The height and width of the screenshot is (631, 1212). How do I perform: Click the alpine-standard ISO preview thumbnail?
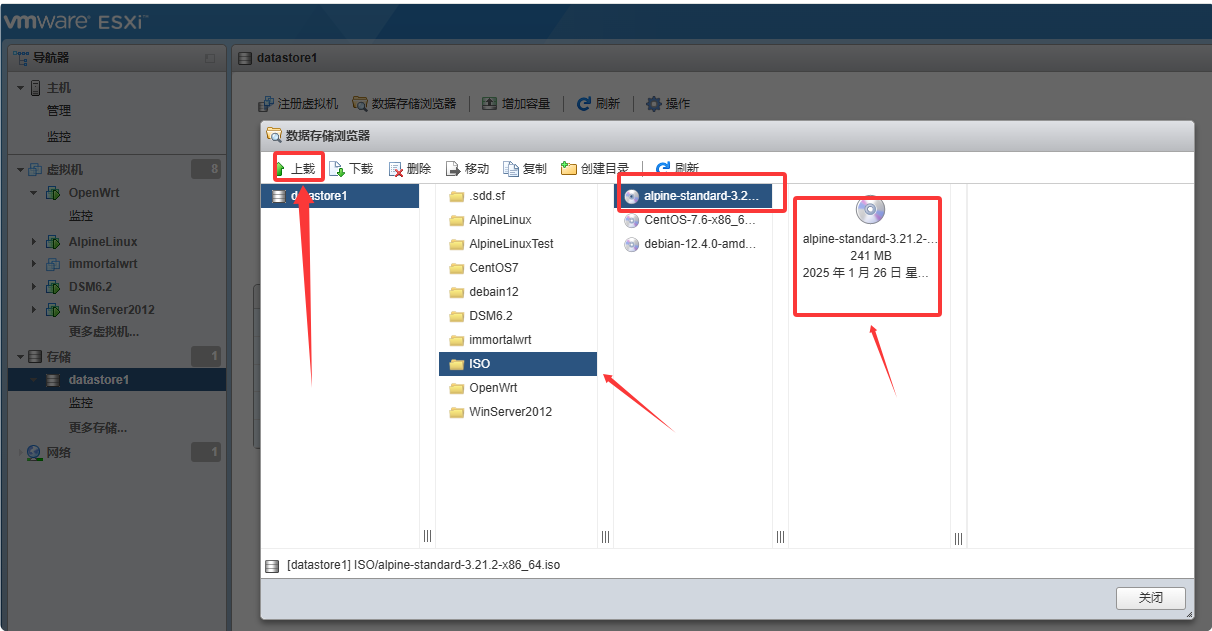870,210
